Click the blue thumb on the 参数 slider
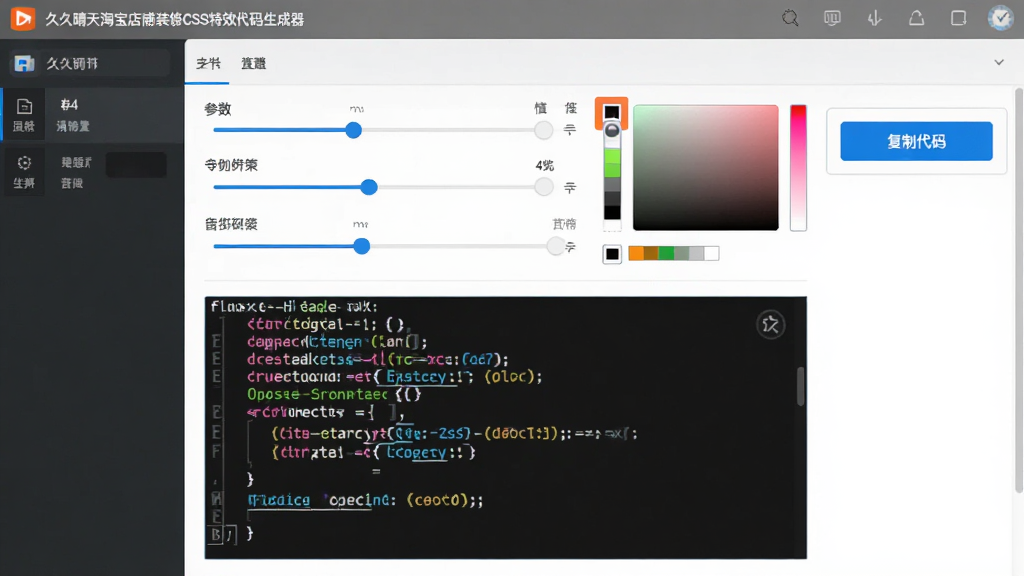Viewport: 1024px width, 576px height. tap(353, 130)
